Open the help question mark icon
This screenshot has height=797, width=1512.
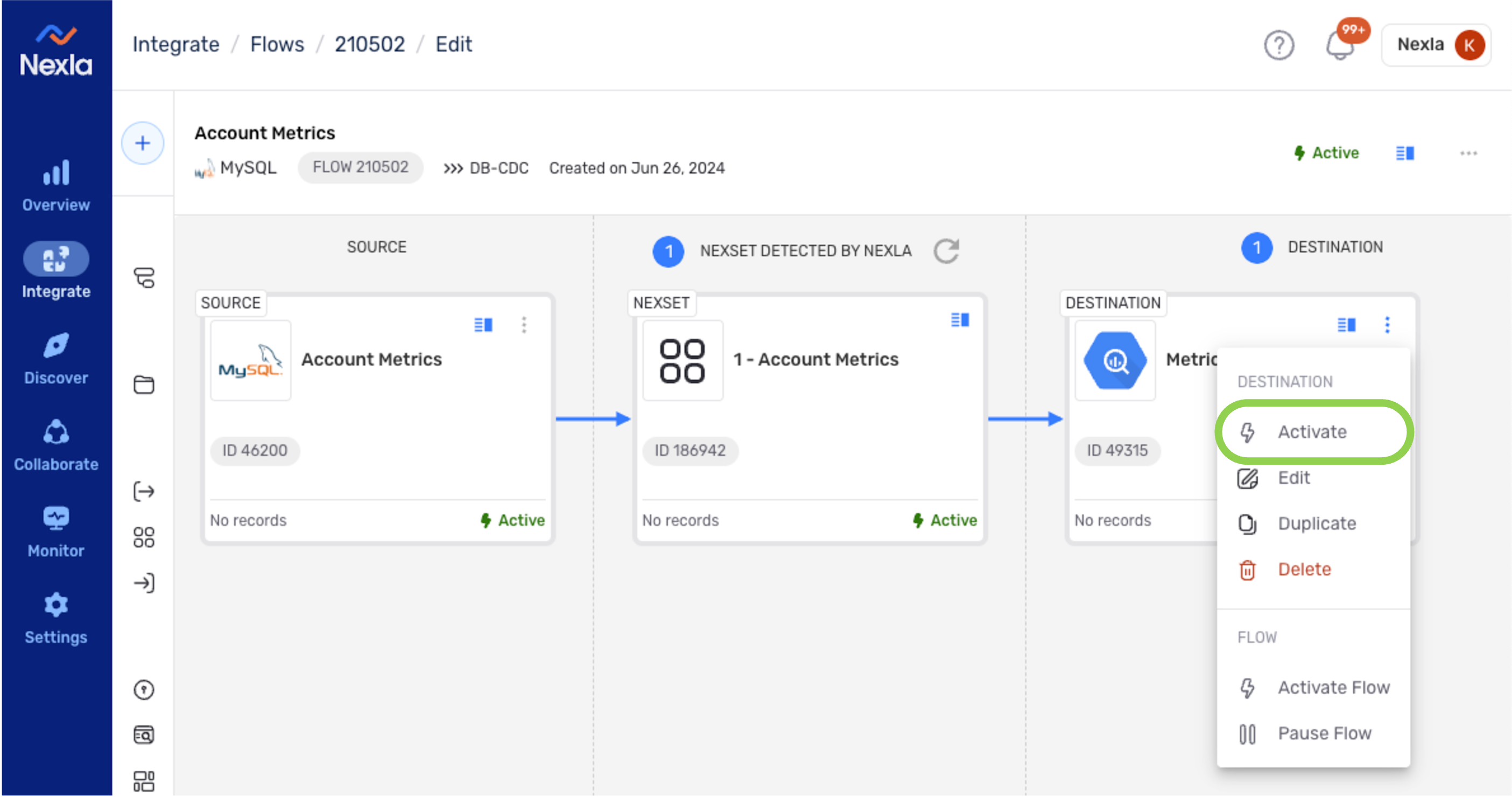[x=1279, y=45]
